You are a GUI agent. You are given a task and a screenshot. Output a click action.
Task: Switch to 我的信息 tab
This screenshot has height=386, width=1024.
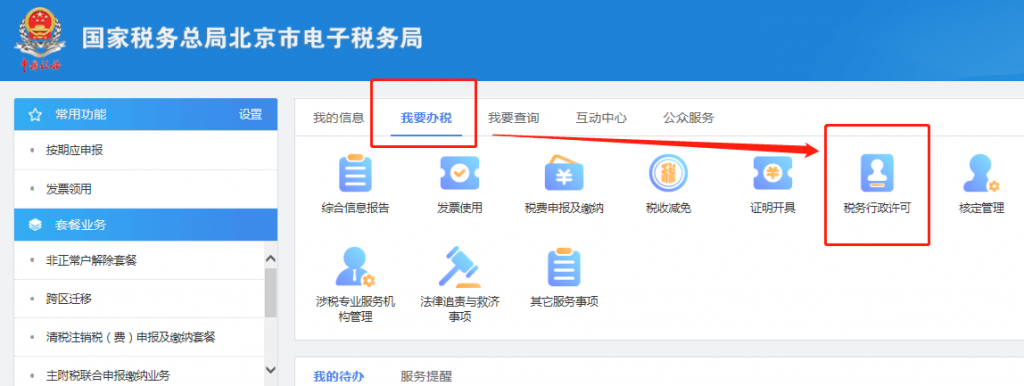pos(338,118)
